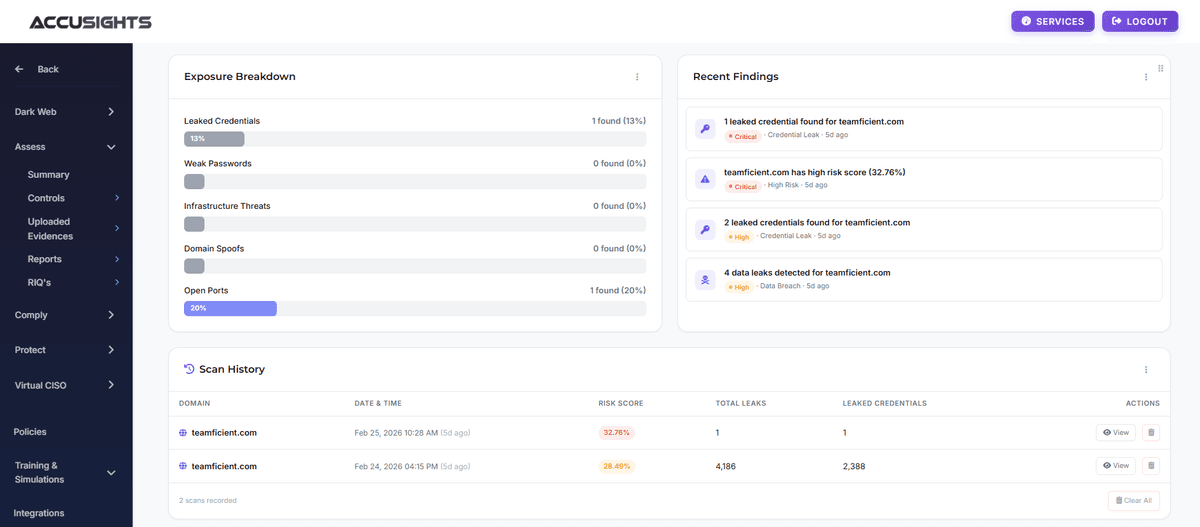Click the '2 scans recorded' footer text
The image size is (1200, 527).
click(x=208, y=500)
